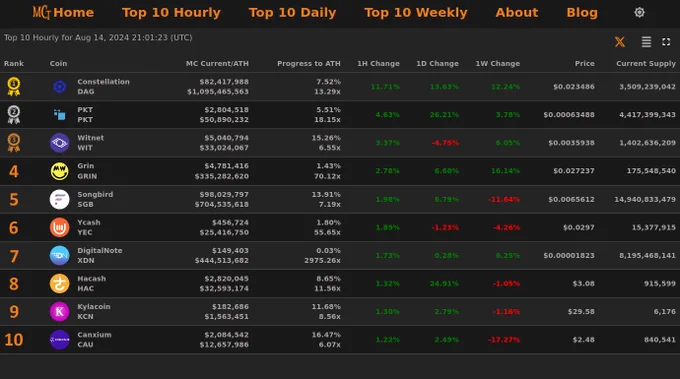Click the Songbird coin logo
The image size is (680, 379).
[x=59, y=199]
